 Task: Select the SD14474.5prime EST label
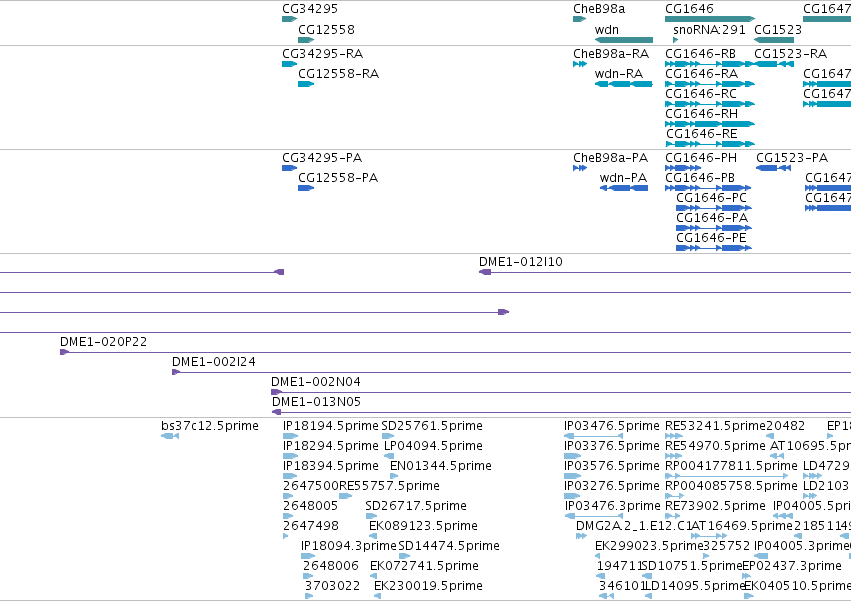pyautogui.click(x=449, y=546)
